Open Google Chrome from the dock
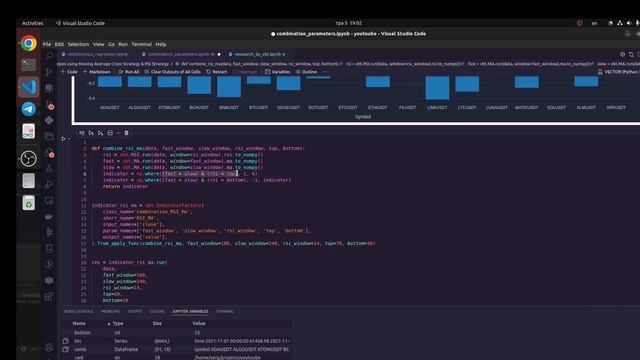Image resolution: width=640 pixels, height=360 pixels. tap(29, 43)
